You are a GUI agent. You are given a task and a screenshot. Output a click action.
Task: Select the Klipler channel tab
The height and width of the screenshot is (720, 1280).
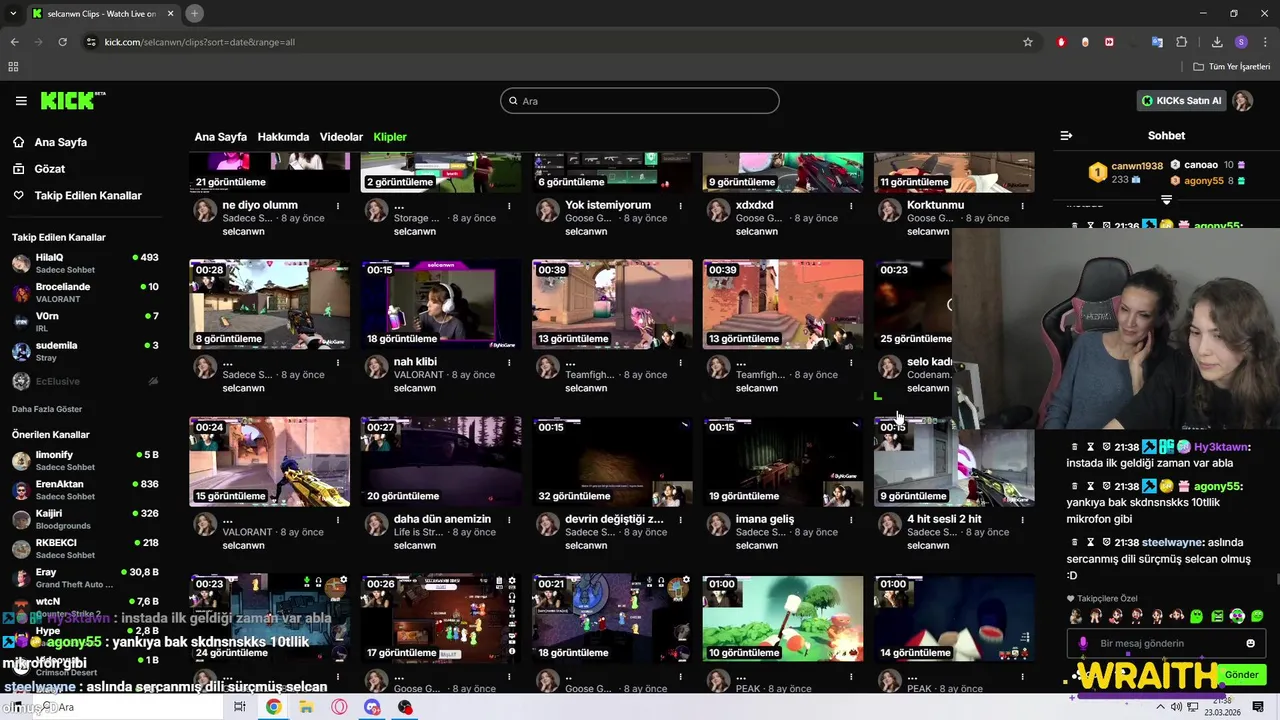(x=390, y=137)
